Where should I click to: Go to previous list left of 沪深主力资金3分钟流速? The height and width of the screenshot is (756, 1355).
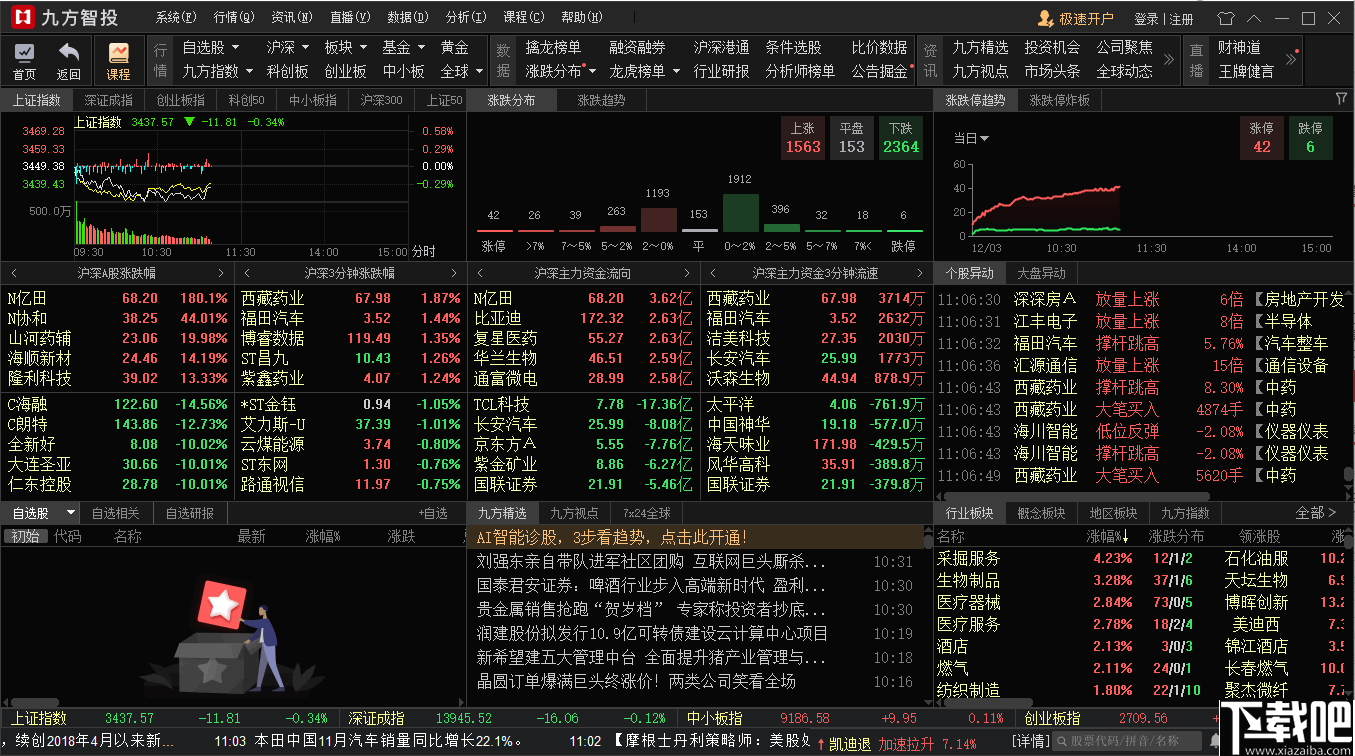714,273
